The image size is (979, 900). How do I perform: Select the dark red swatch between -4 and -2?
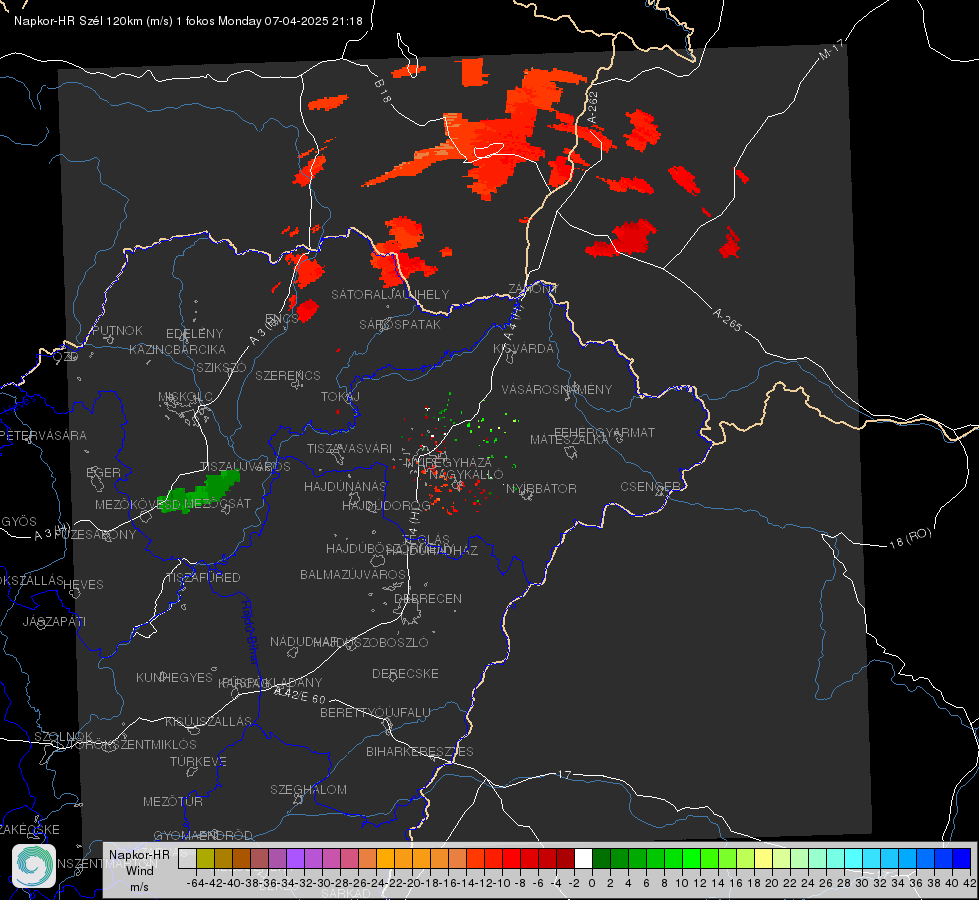tap(565, 858)
